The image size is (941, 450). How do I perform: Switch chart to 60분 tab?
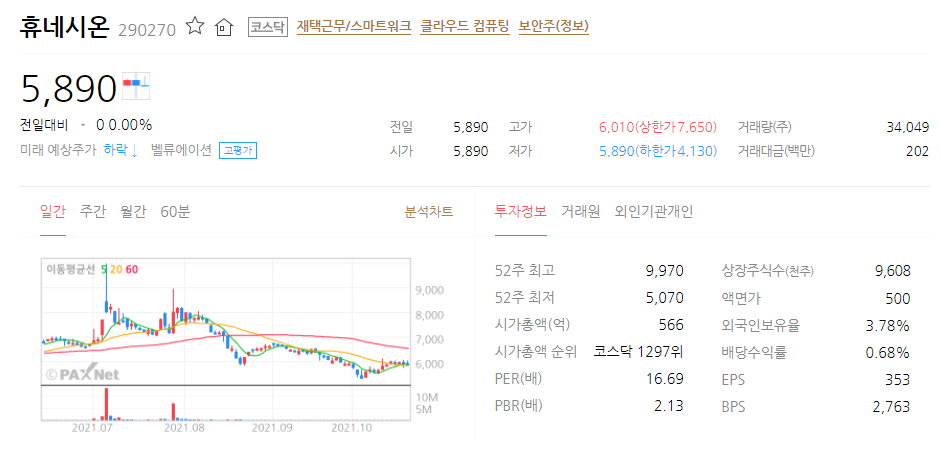pyautogui.click(x=175, y=212)
